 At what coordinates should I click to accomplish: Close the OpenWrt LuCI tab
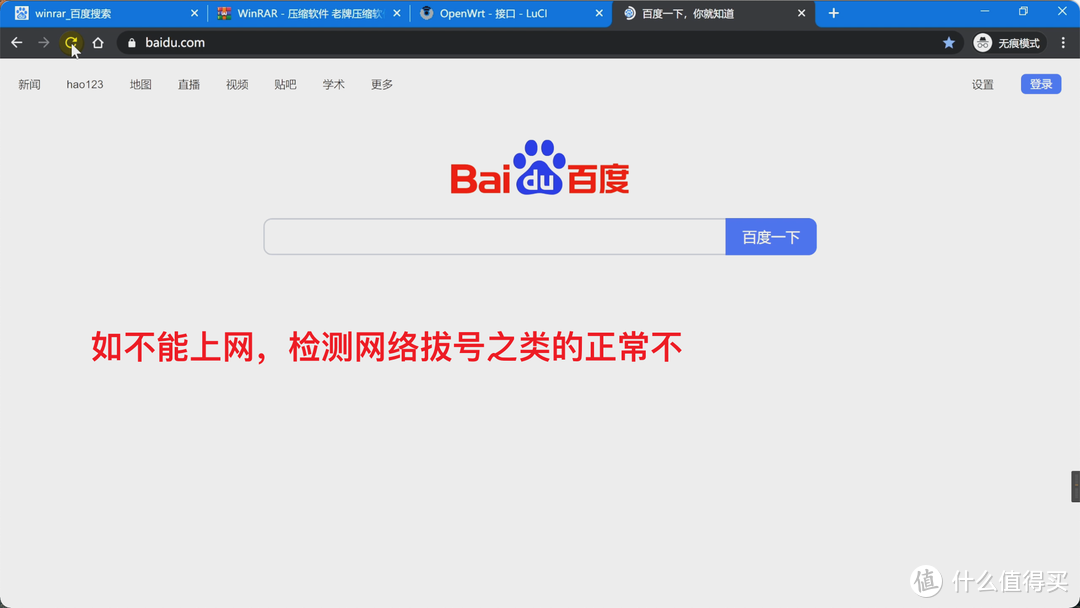(x=599, y=13)
